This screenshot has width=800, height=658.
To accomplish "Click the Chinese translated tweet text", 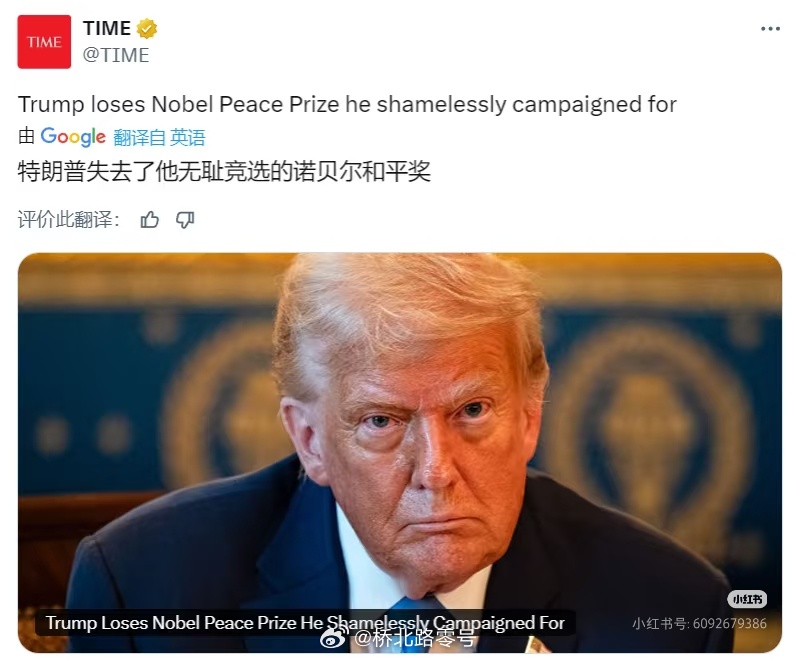I will (x=224, y=171).
